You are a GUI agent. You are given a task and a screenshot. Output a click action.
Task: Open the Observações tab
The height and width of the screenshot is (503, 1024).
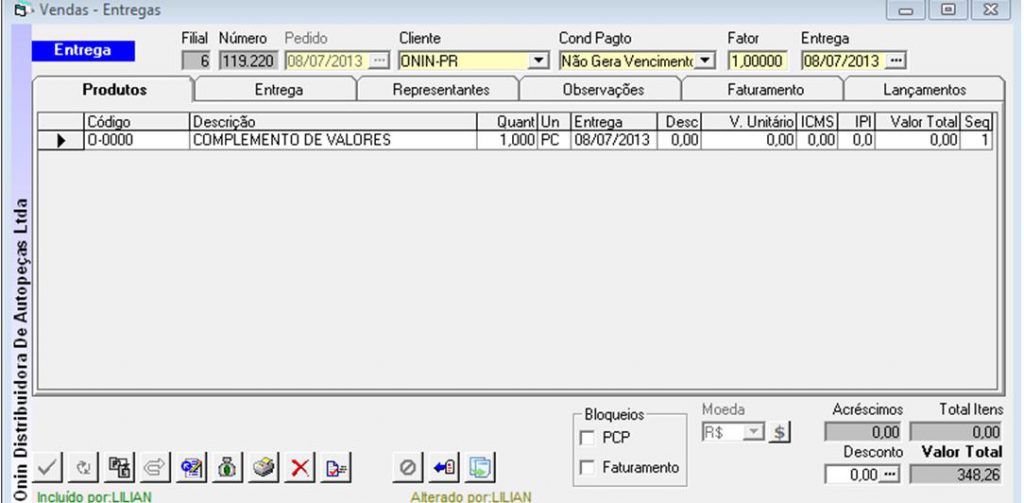(603, 90)
